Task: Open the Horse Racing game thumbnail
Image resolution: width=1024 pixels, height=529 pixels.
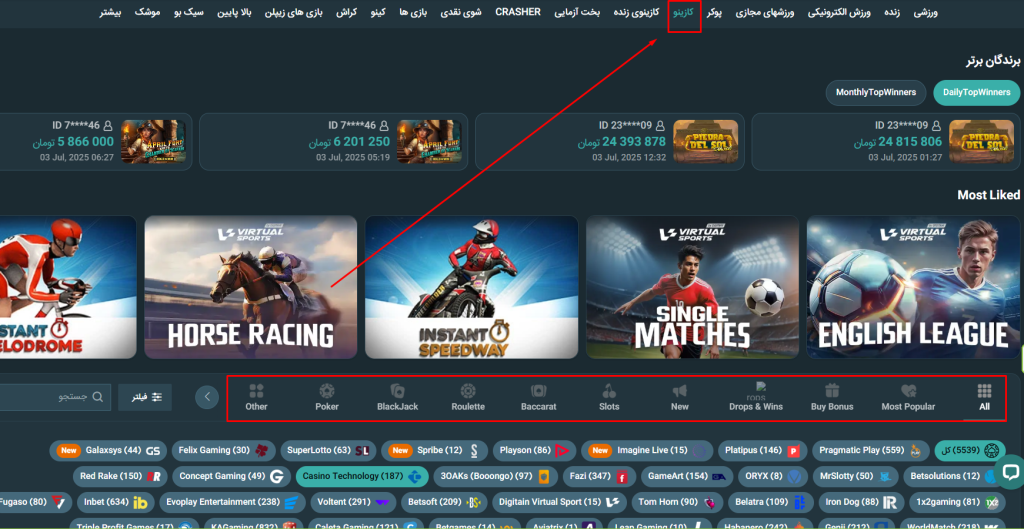Action: 251,287
